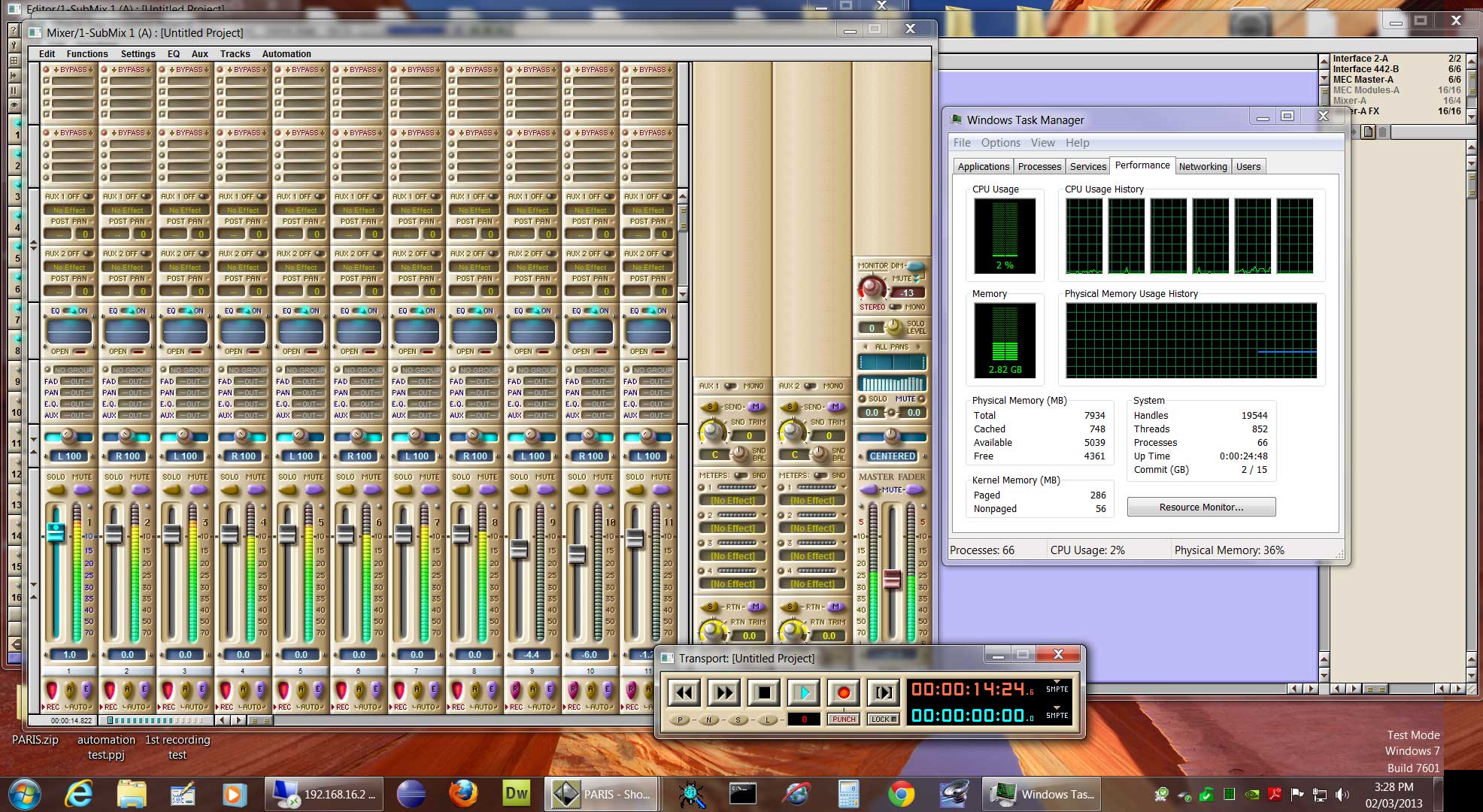Click the channel 1 fader value field

coord(70,655)
